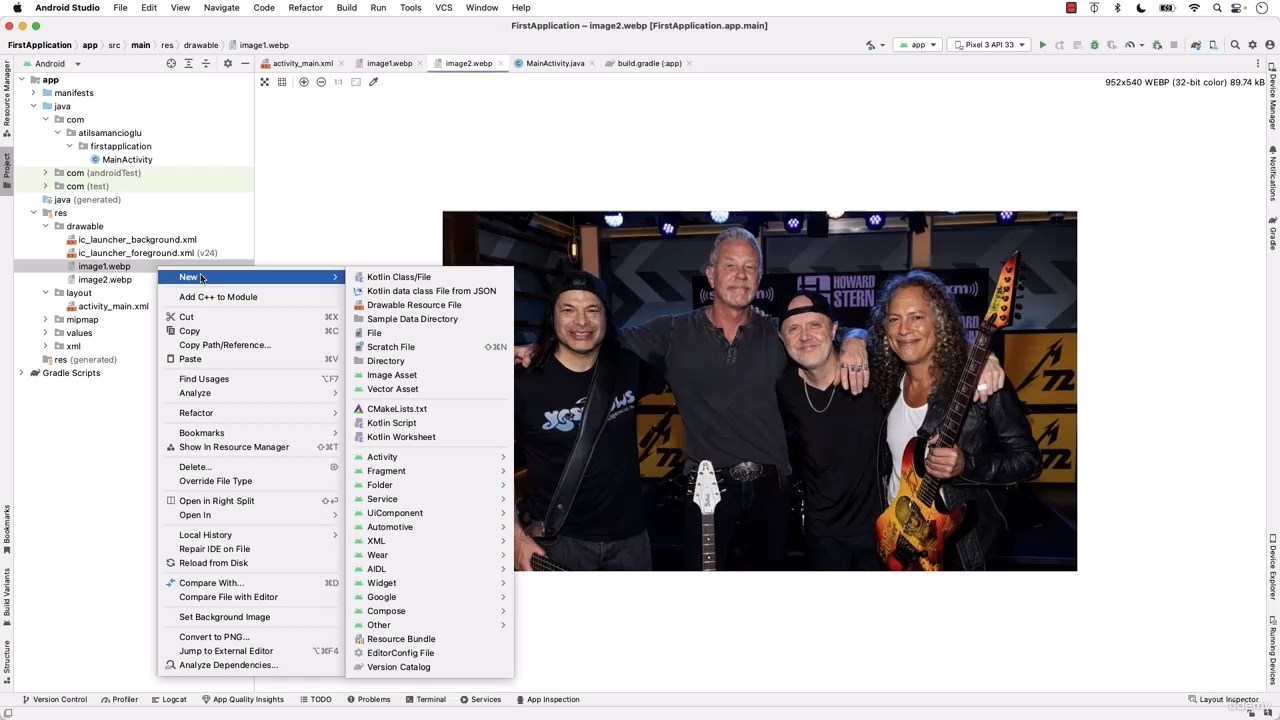
Task: Activate the color picker eyedropper tool
Action: [x=374, y=82]
